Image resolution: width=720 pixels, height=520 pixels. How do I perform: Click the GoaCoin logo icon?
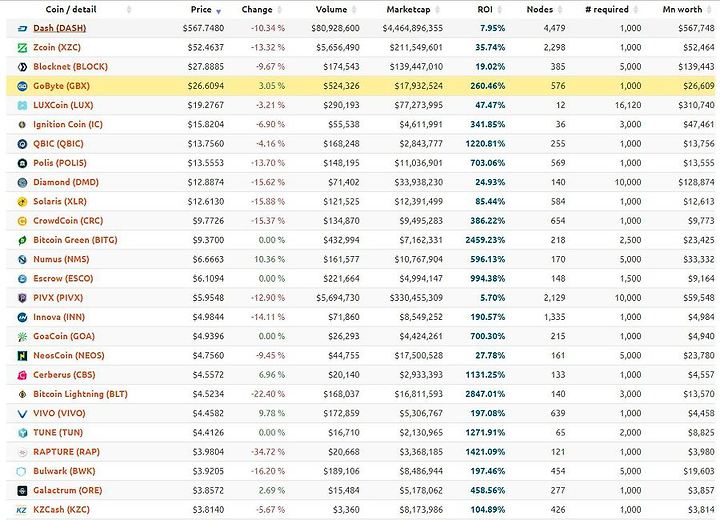pyautogui.click(x=22, y=337)
